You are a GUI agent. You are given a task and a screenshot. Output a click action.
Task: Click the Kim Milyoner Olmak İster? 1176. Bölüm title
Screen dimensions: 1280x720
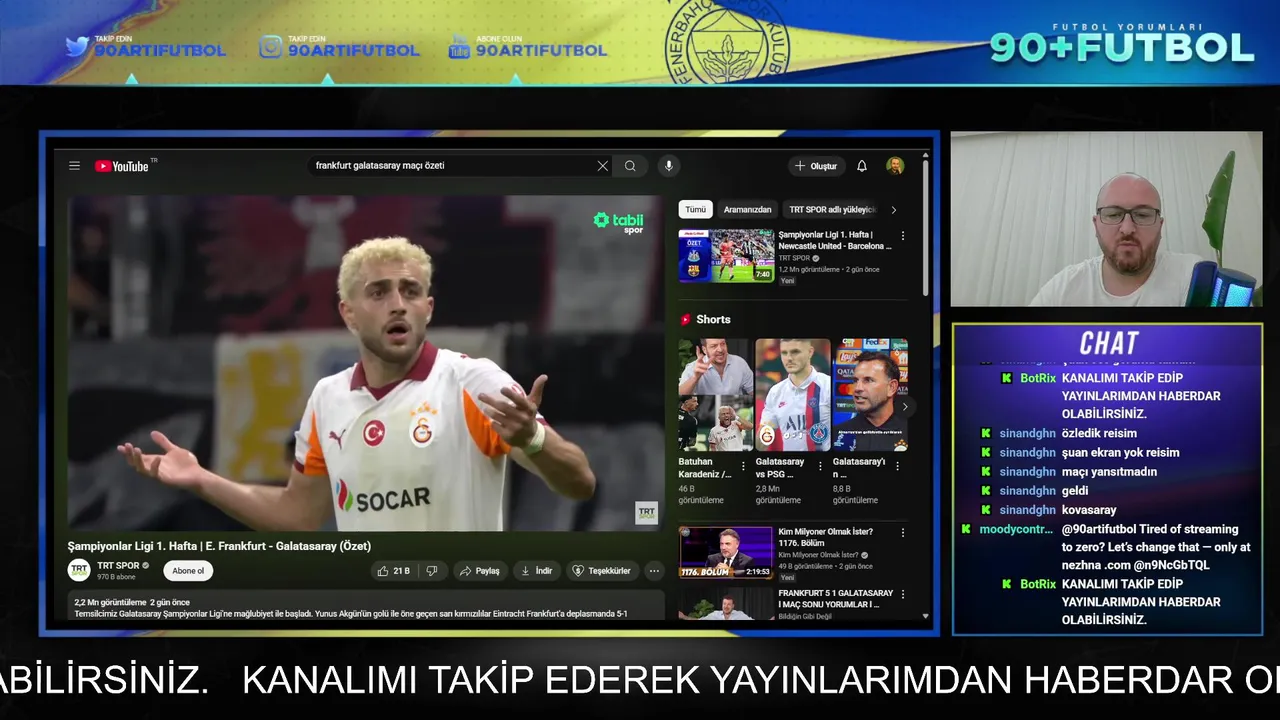coord(826,537)
